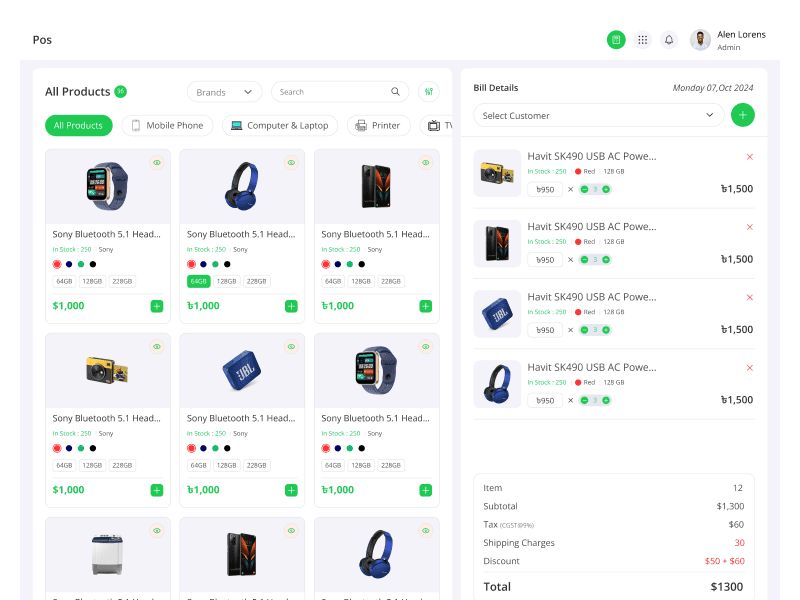The image size is (800, 600).
Task: Open the Select Customer dropdown
Action: coord(598,115)
